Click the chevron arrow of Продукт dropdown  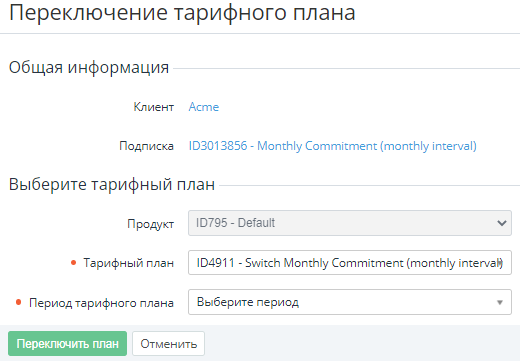point(502,223)
